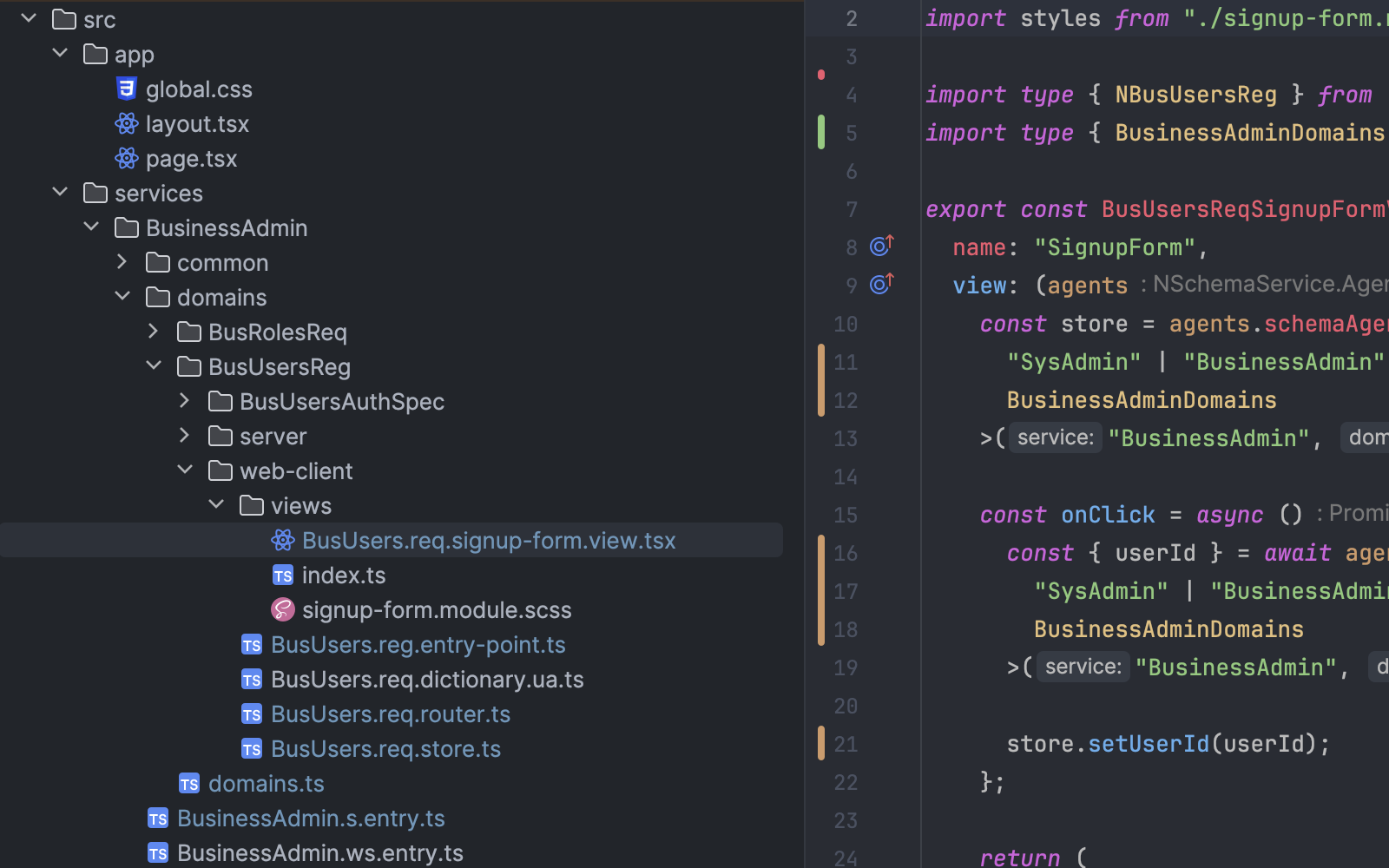Image resolution: width=1389 pixels, height=868 pixels.
Task: Select the server folder label
Action: [273, 437]
